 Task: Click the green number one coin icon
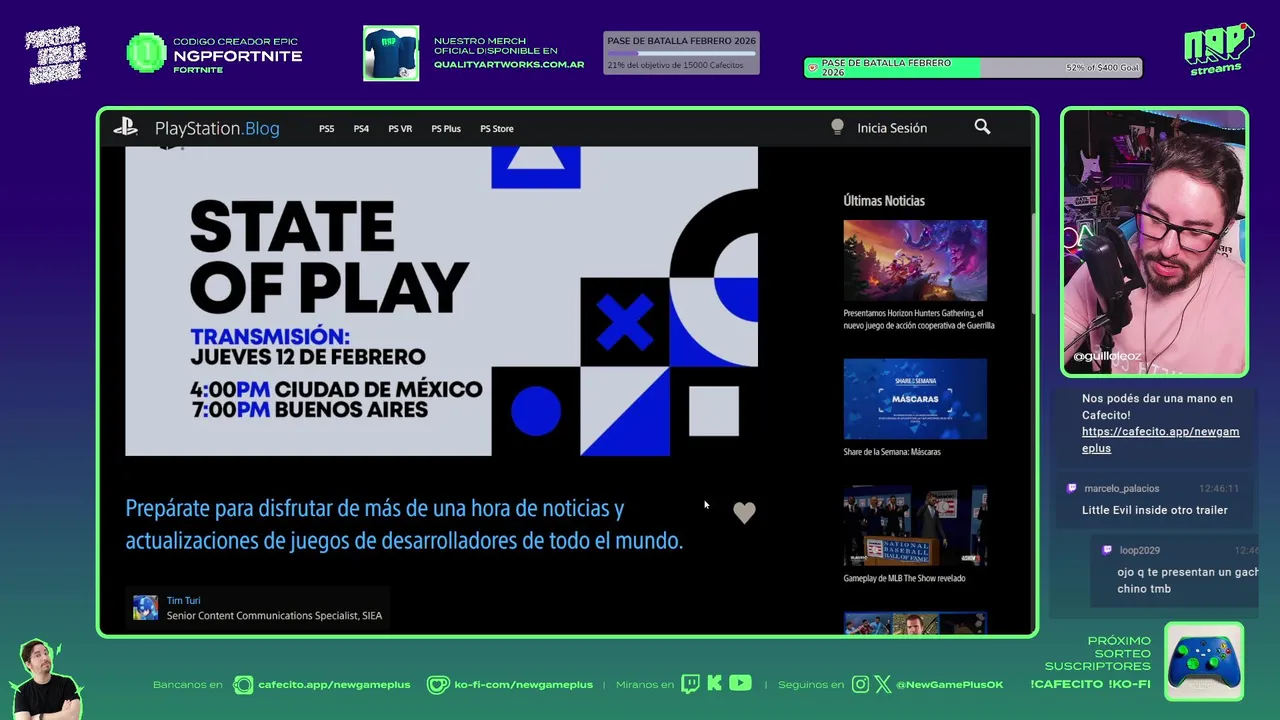[146, 53]
